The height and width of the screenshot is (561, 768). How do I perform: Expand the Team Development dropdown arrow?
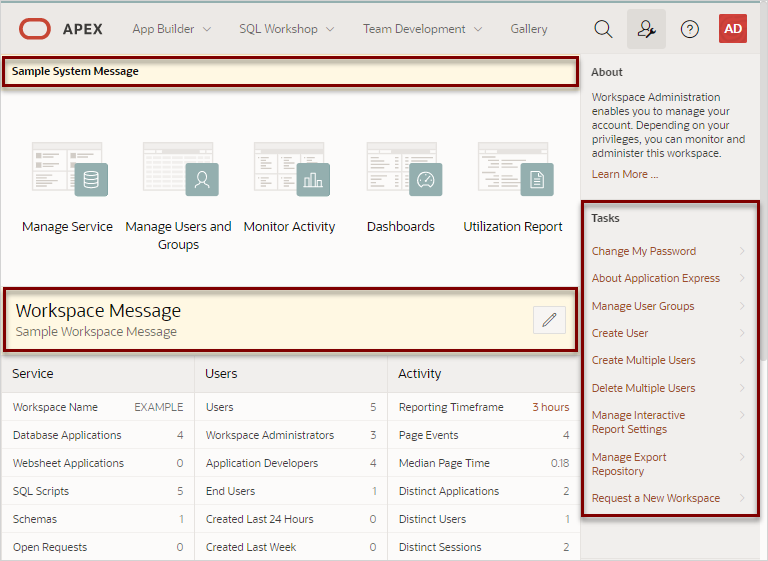478,29
